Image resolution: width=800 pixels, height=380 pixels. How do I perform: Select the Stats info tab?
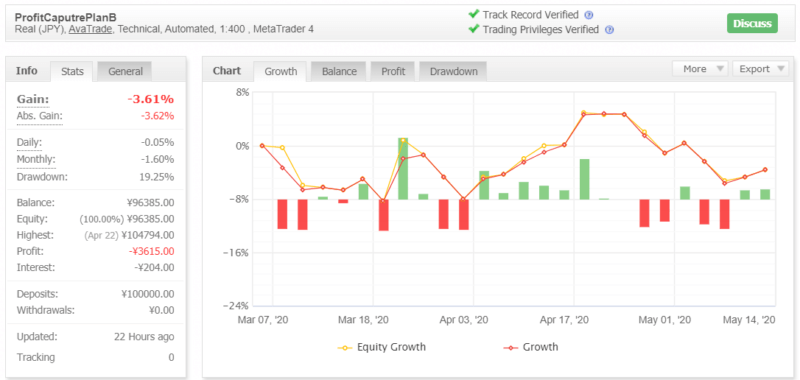tap(72, 71)
